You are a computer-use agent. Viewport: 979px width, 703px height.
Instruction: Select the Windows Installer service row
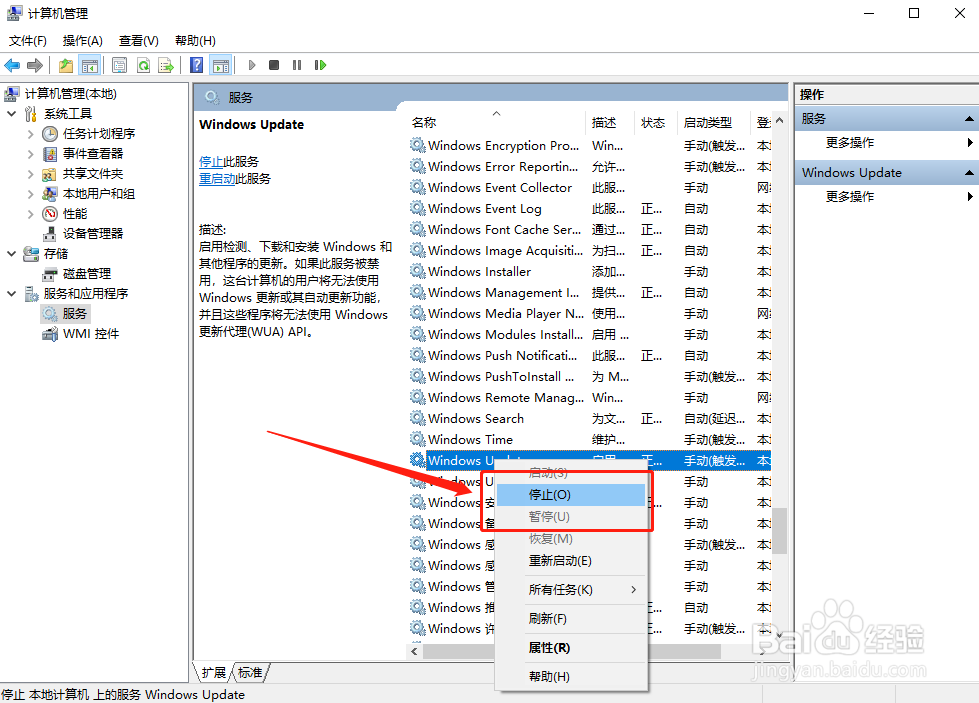click(590, 272)
